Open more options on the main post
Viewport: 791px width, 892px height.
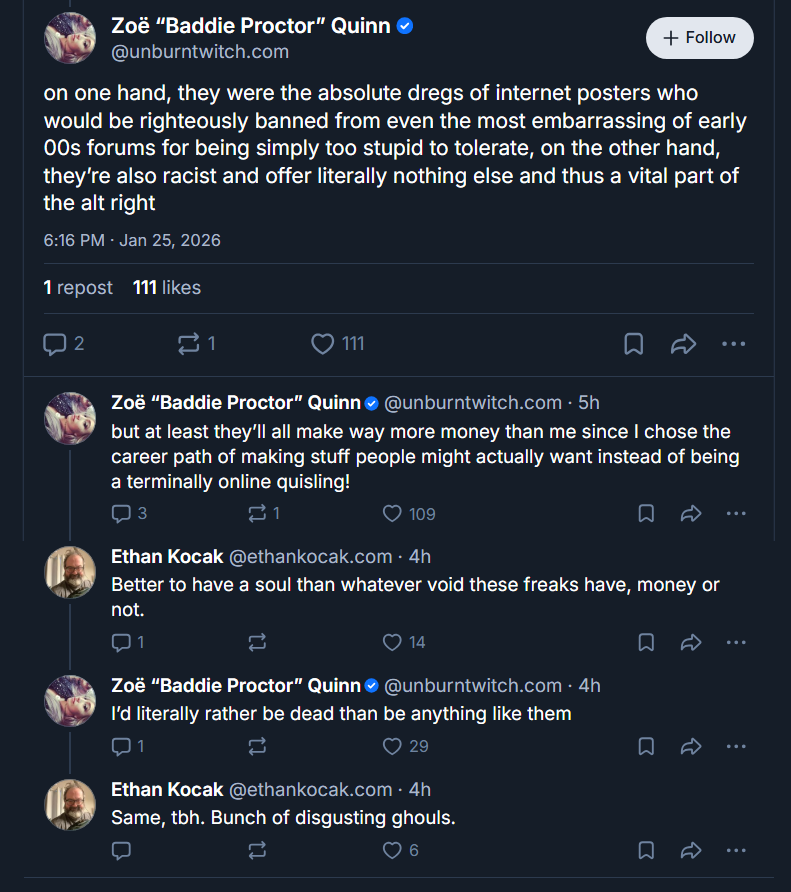(x=734, y=344)
